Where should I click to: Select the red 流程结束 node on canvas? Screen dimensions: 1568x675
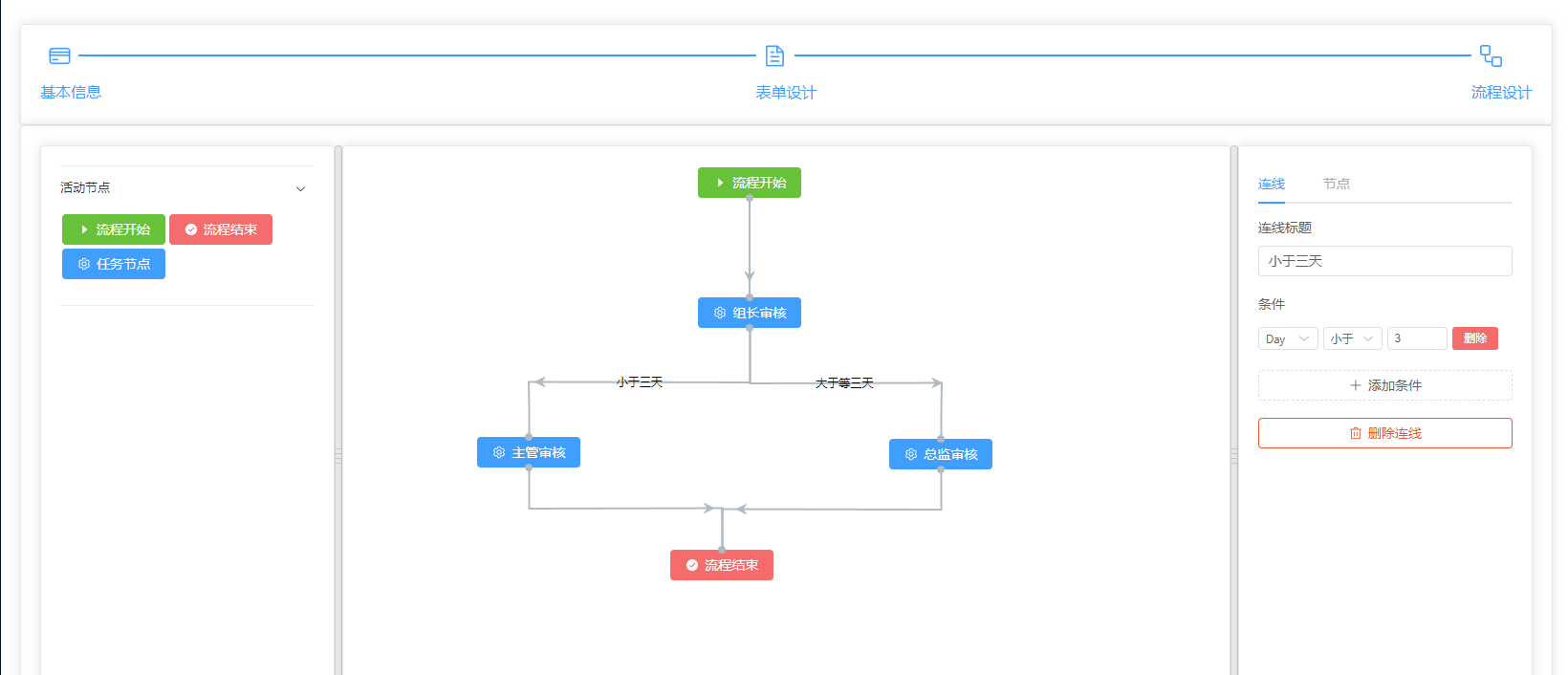click(722, 565)
